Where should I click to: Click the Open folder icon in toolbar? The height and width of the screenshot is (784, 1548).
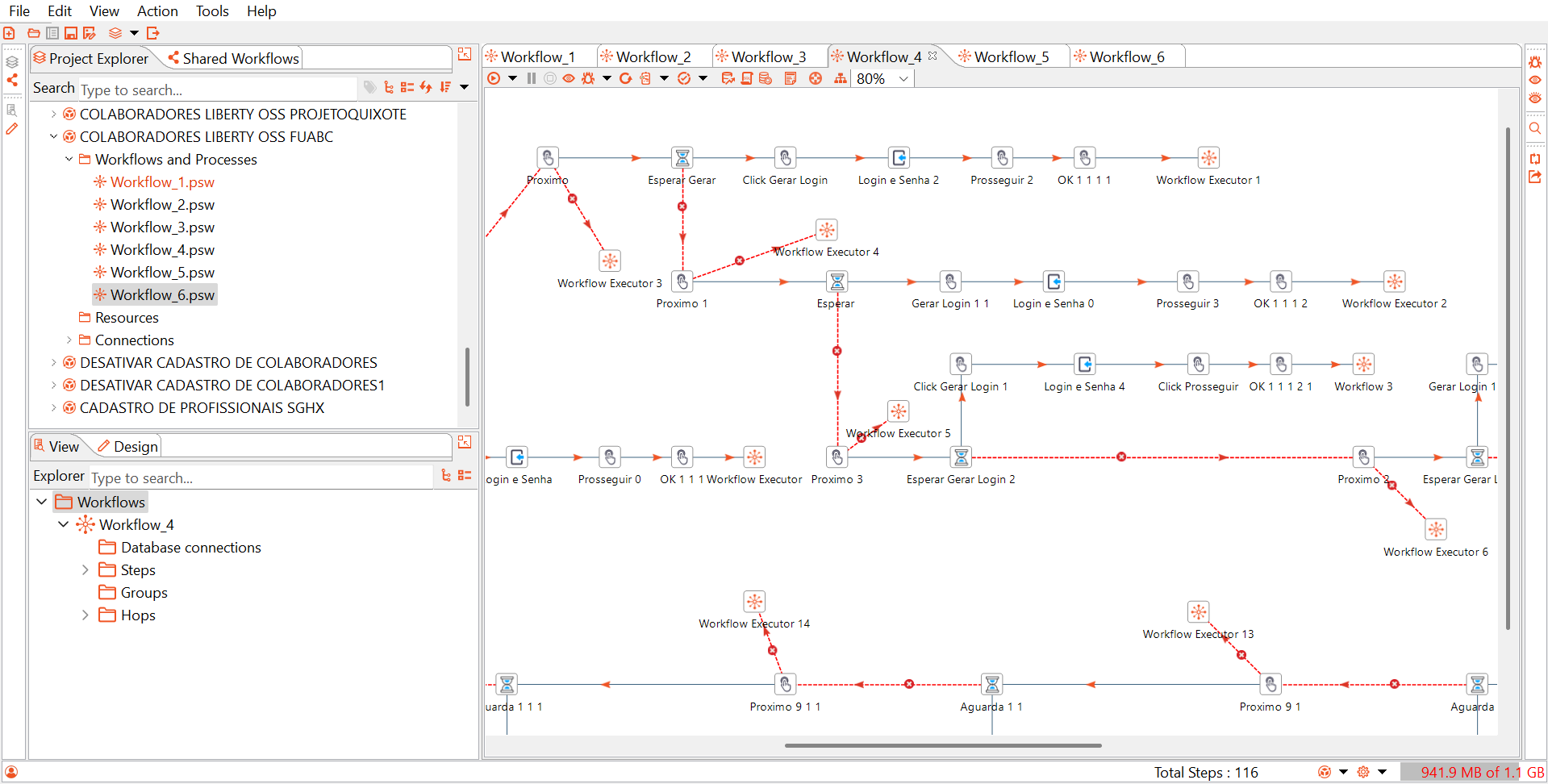(34, 33)
